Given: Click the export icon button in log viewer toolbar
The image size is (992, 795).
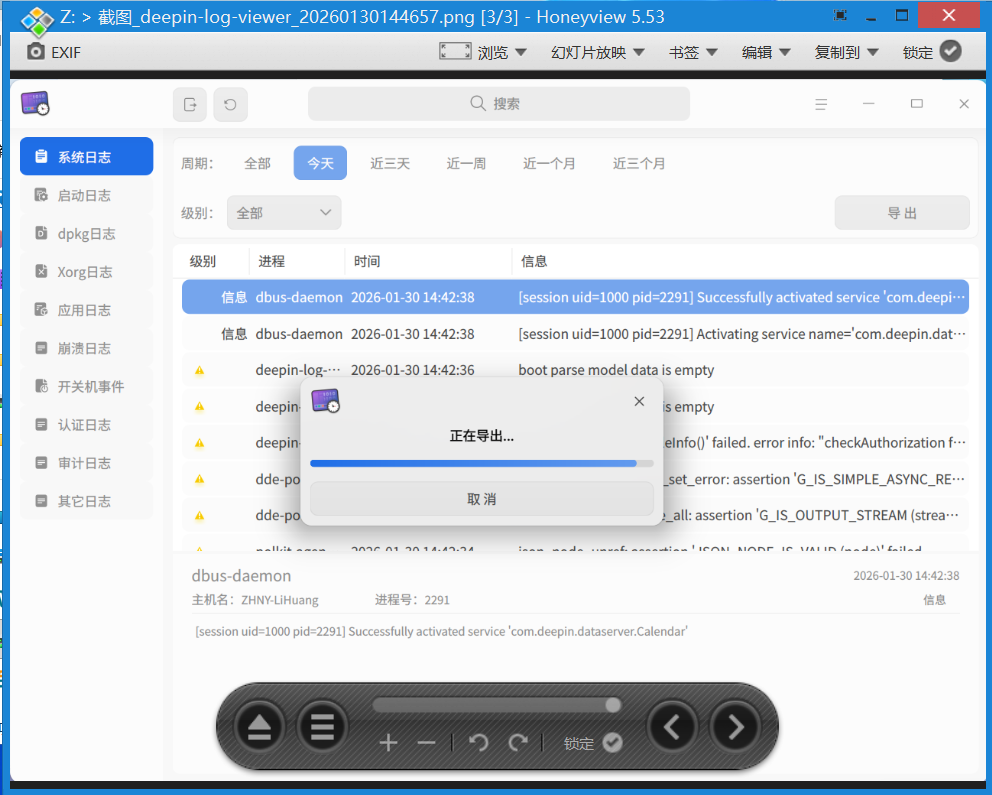Looking at the screenshot, I should click(190, 104).
